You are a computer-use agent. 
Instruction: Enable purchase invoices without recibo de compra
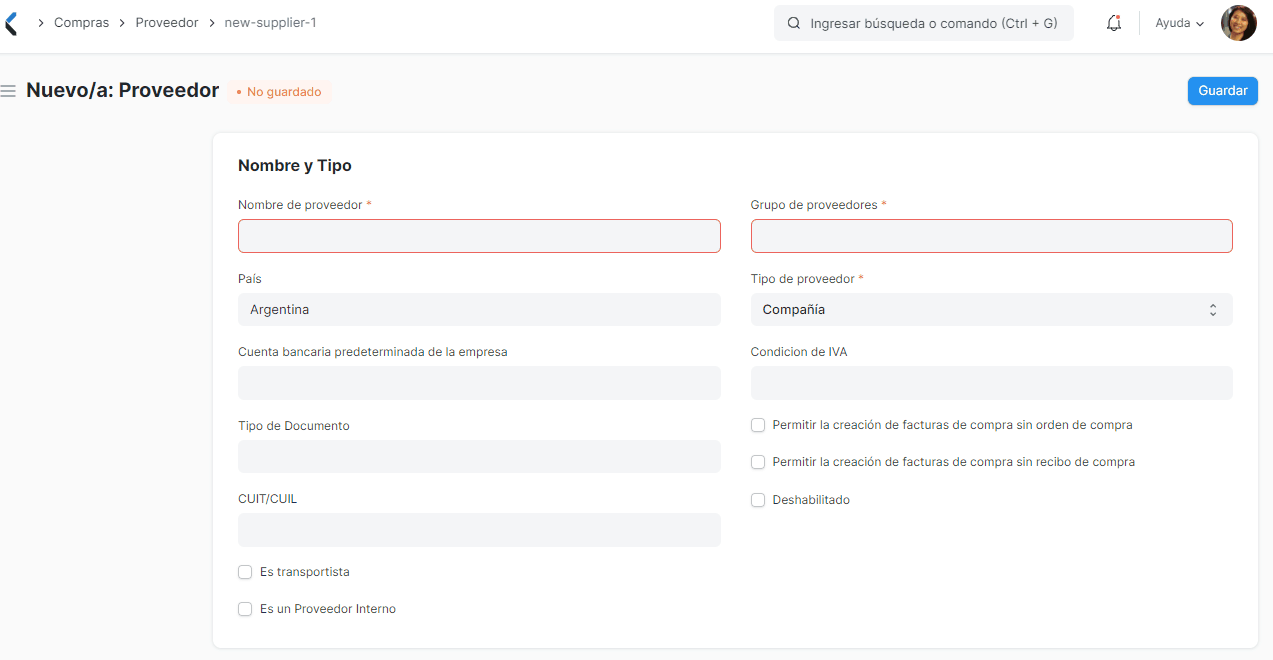click(758, 462)
